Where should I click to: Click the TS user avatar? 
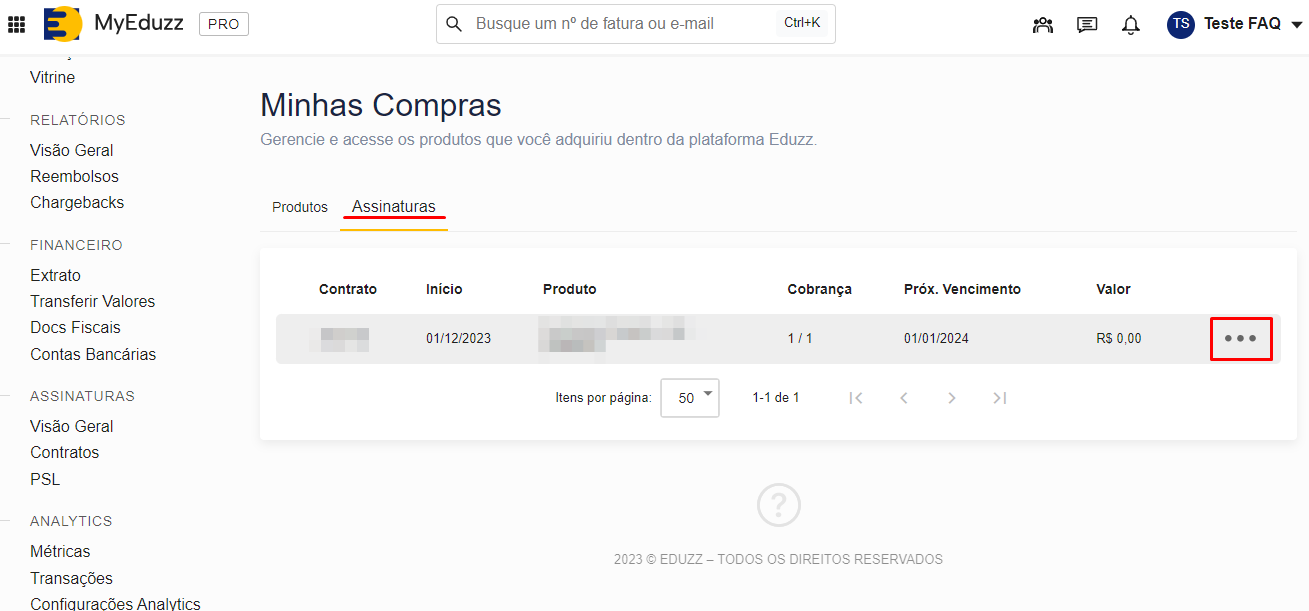tap(1181, 24)
